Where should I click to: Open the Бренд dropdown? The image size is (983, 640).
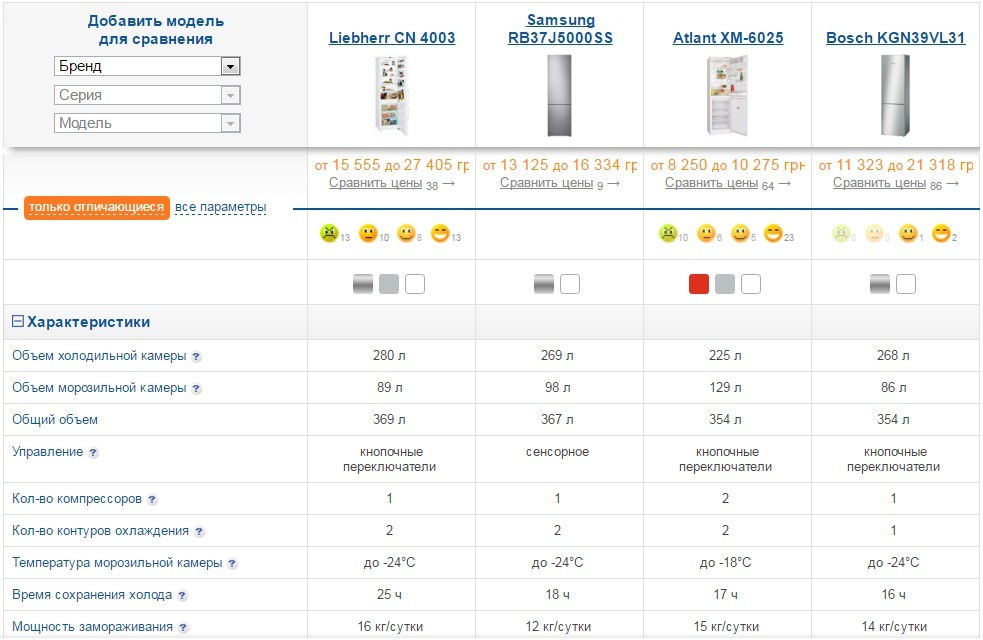coord(147,67)
